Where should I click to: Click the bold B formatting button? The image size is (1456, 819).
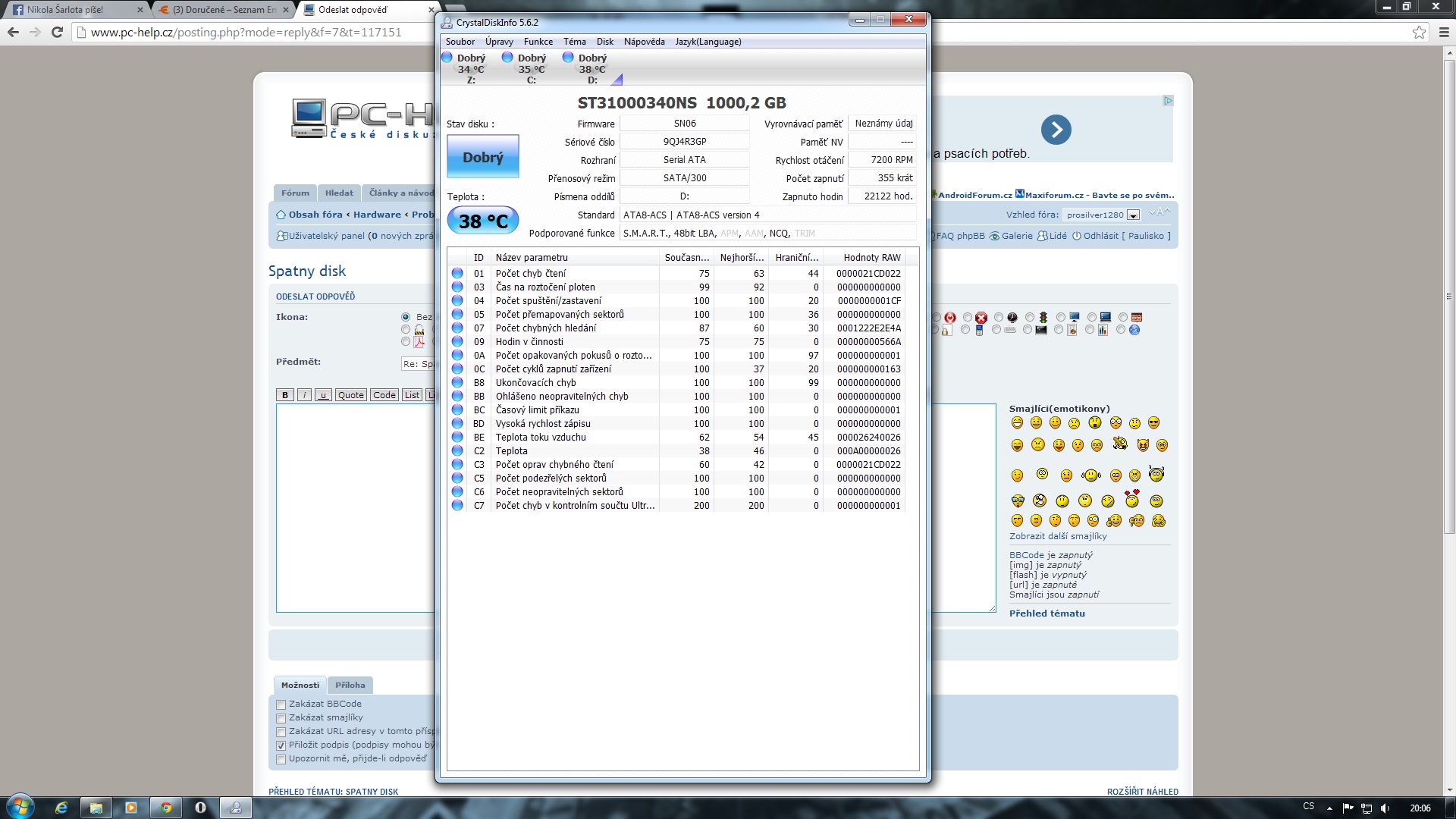tap(285, 395)
